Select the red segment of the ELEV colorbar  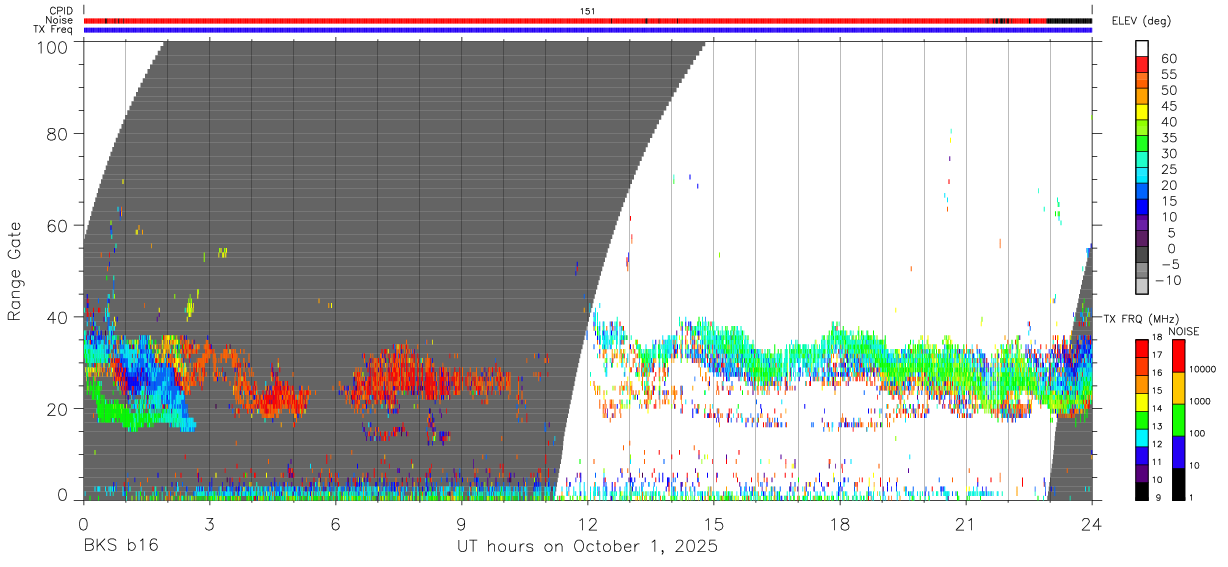click(1141, 64)
